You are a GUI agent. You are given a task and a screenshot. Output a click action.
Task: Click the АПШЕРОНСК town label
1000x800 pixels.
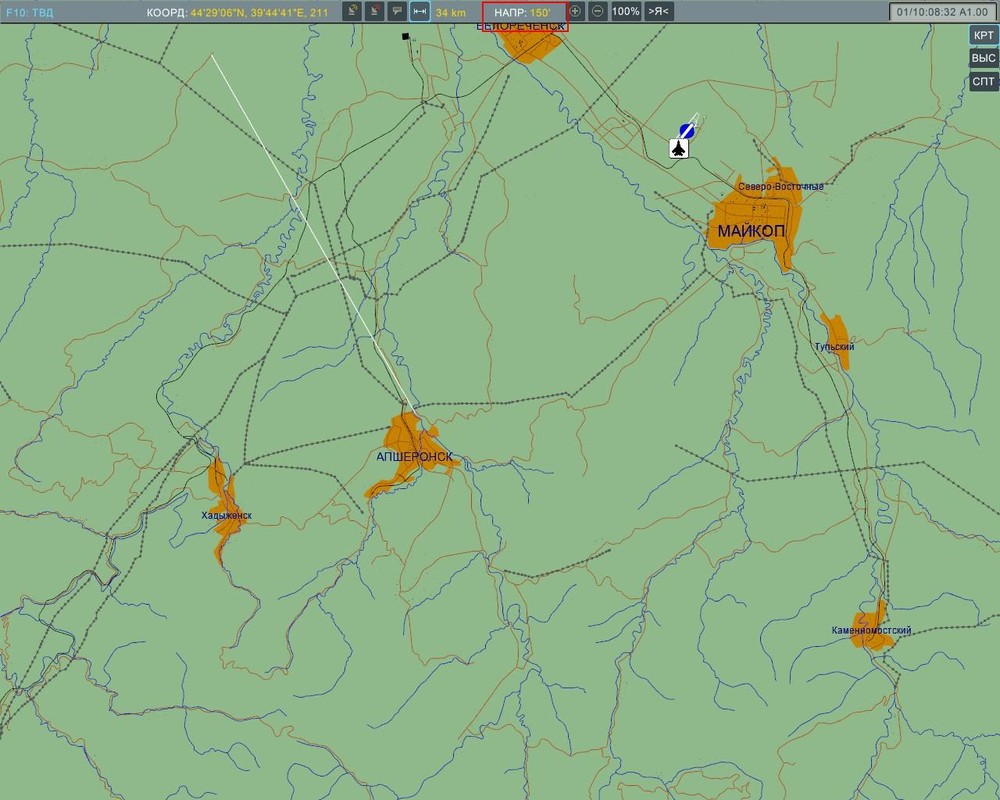point(415,457)
